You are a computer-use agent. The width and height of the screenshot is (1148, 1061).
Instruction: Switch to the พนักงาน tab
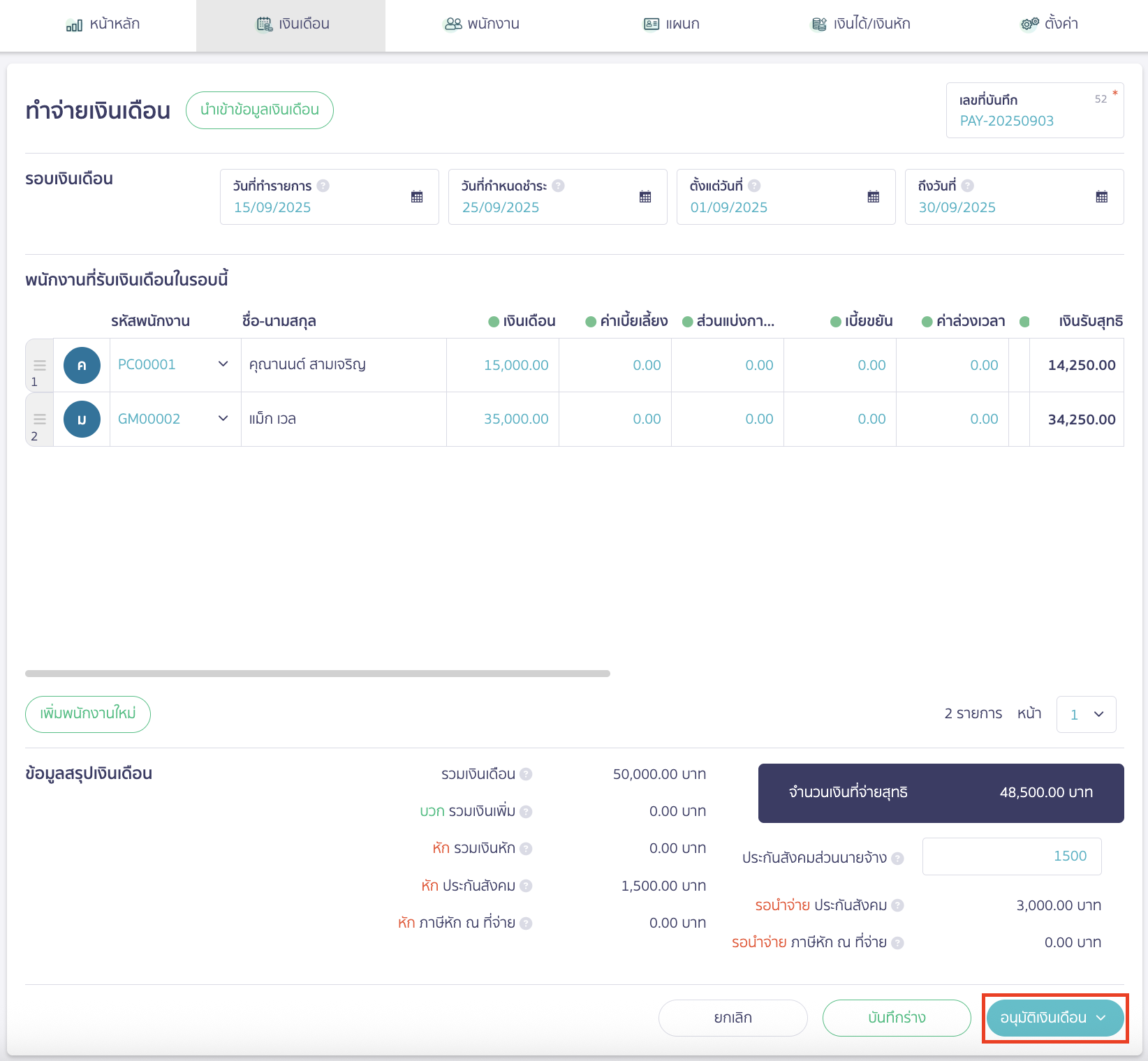[483, 24]
